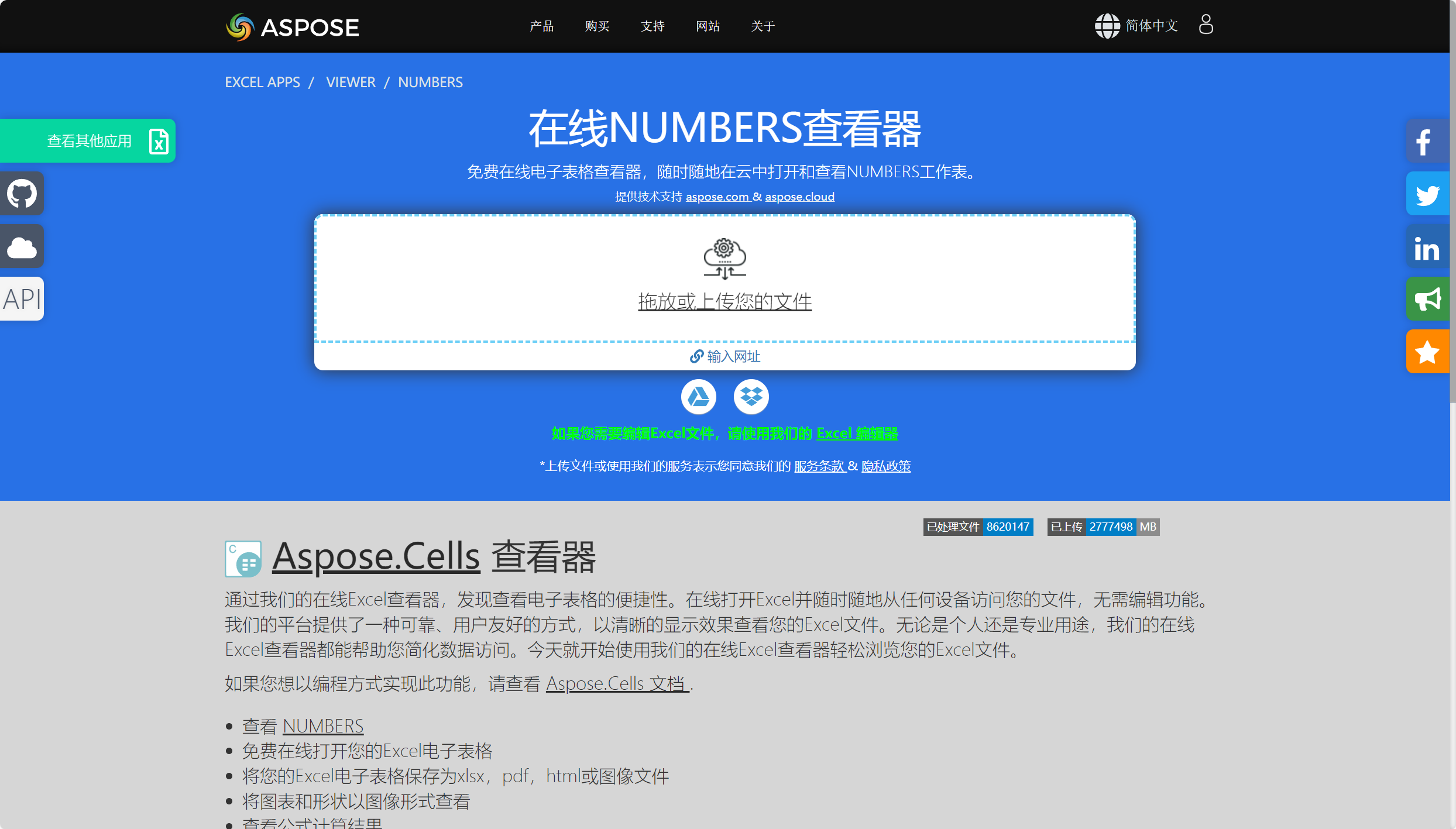This screenshot has width=1456, height=829.
Task: Open the NUMBERS link in bullet list
Action: [x=323, y=726]
